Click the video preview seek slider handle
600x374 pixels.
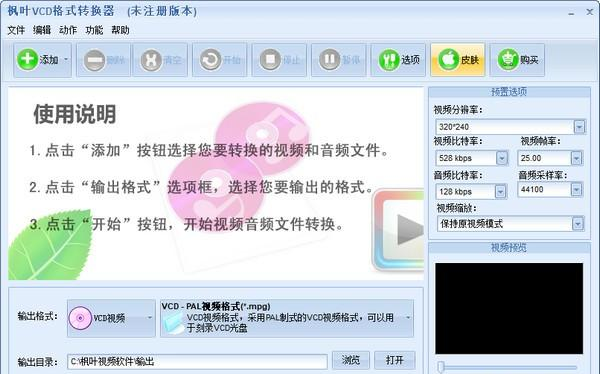pos(441,367)
